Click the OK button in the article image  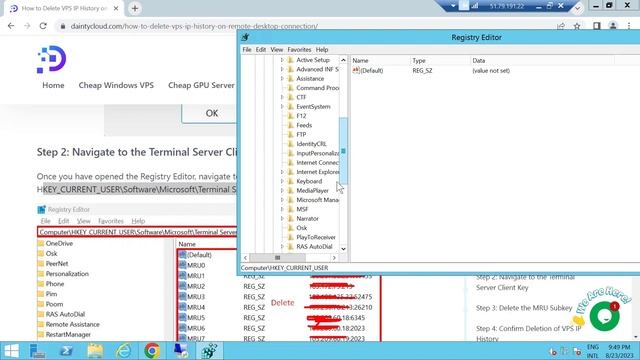click(209, 113)
